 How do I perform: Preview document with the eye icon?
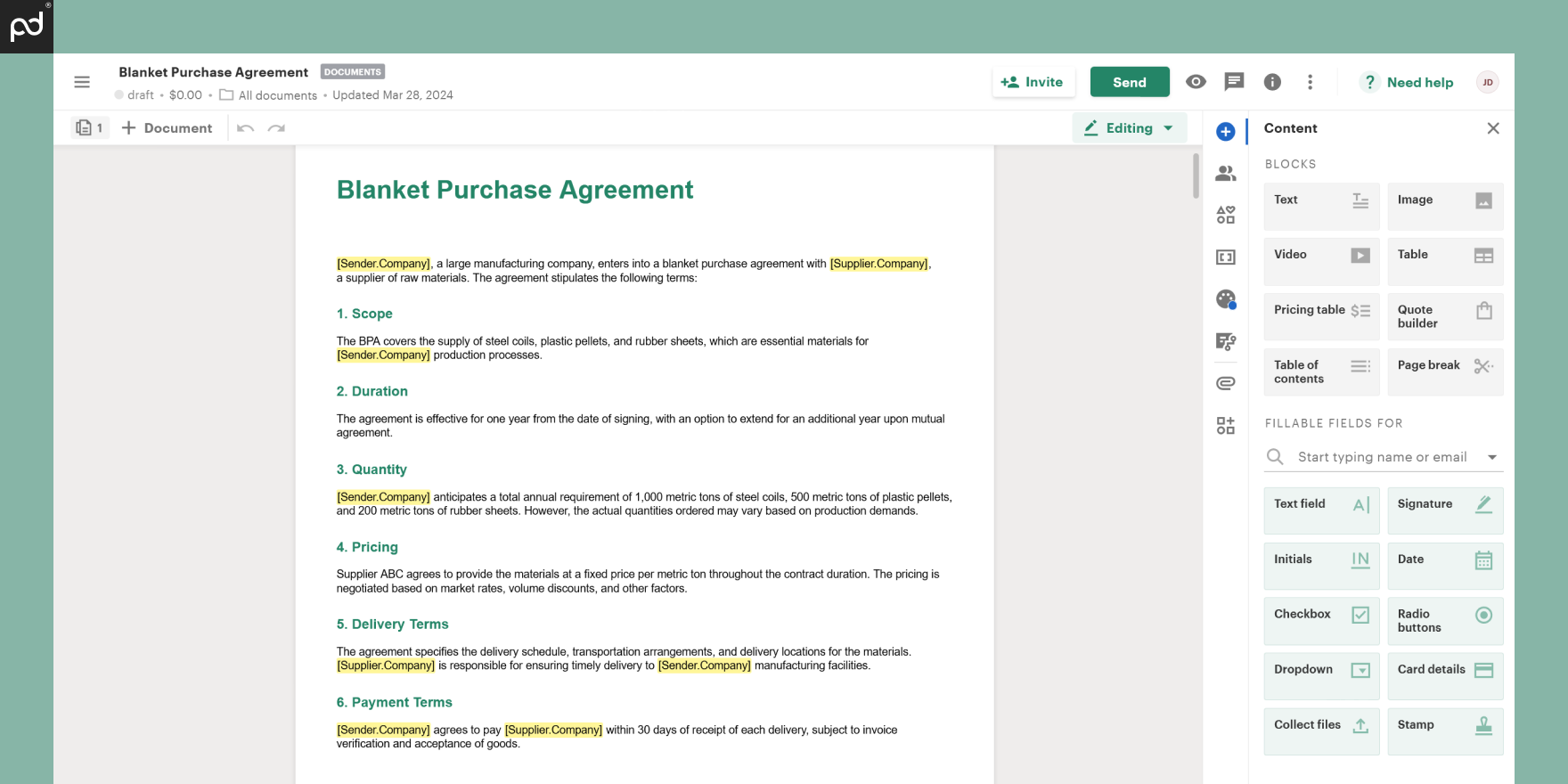[x=1196, y=82]
